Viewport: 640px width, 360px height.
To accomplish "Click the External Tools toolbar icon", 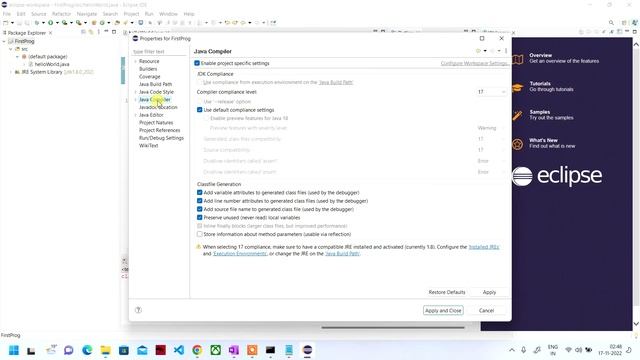I will [x=78, y=23].
